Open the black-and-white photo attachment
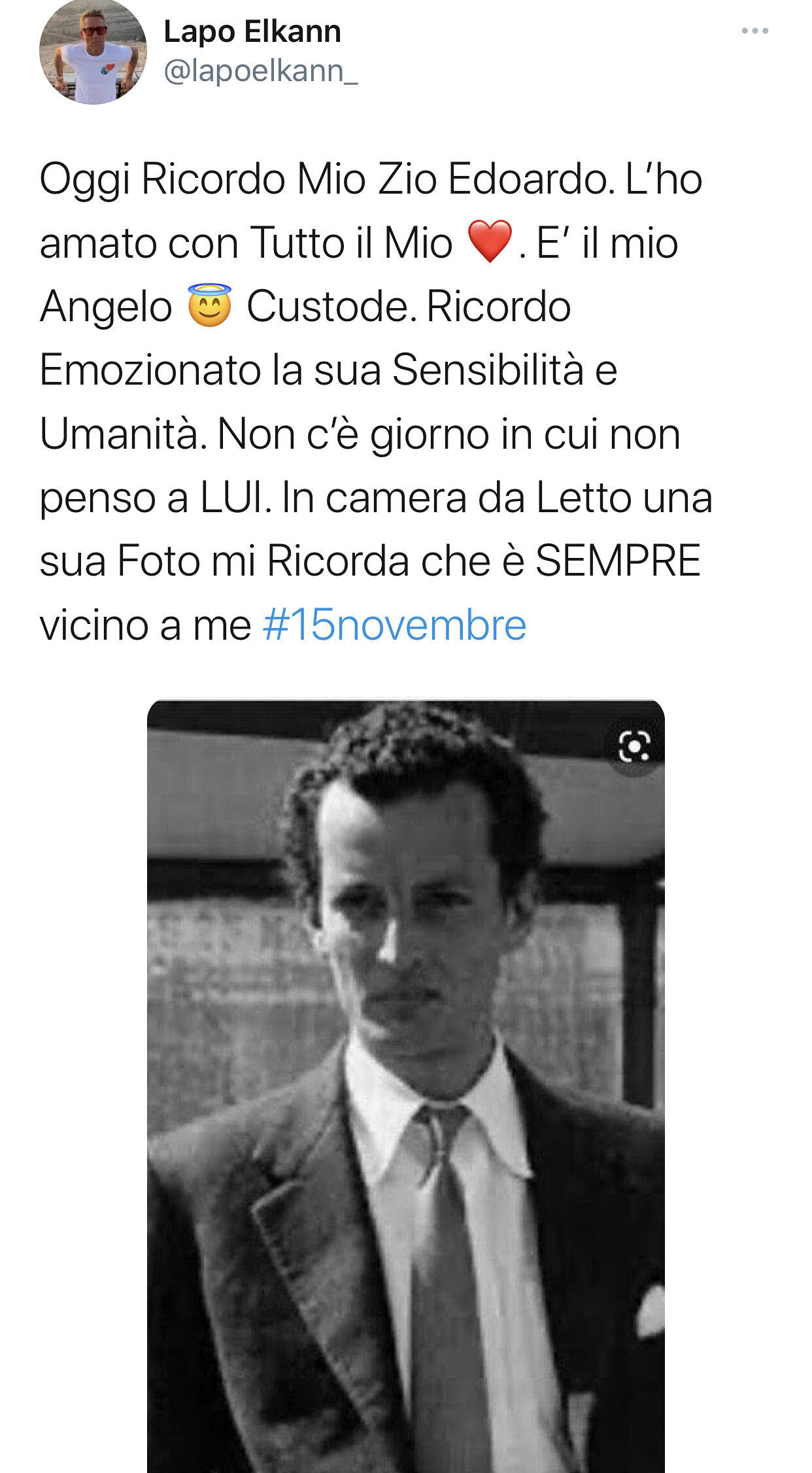The width and height of the screenshot is (812, 1473). point(406,1086)
